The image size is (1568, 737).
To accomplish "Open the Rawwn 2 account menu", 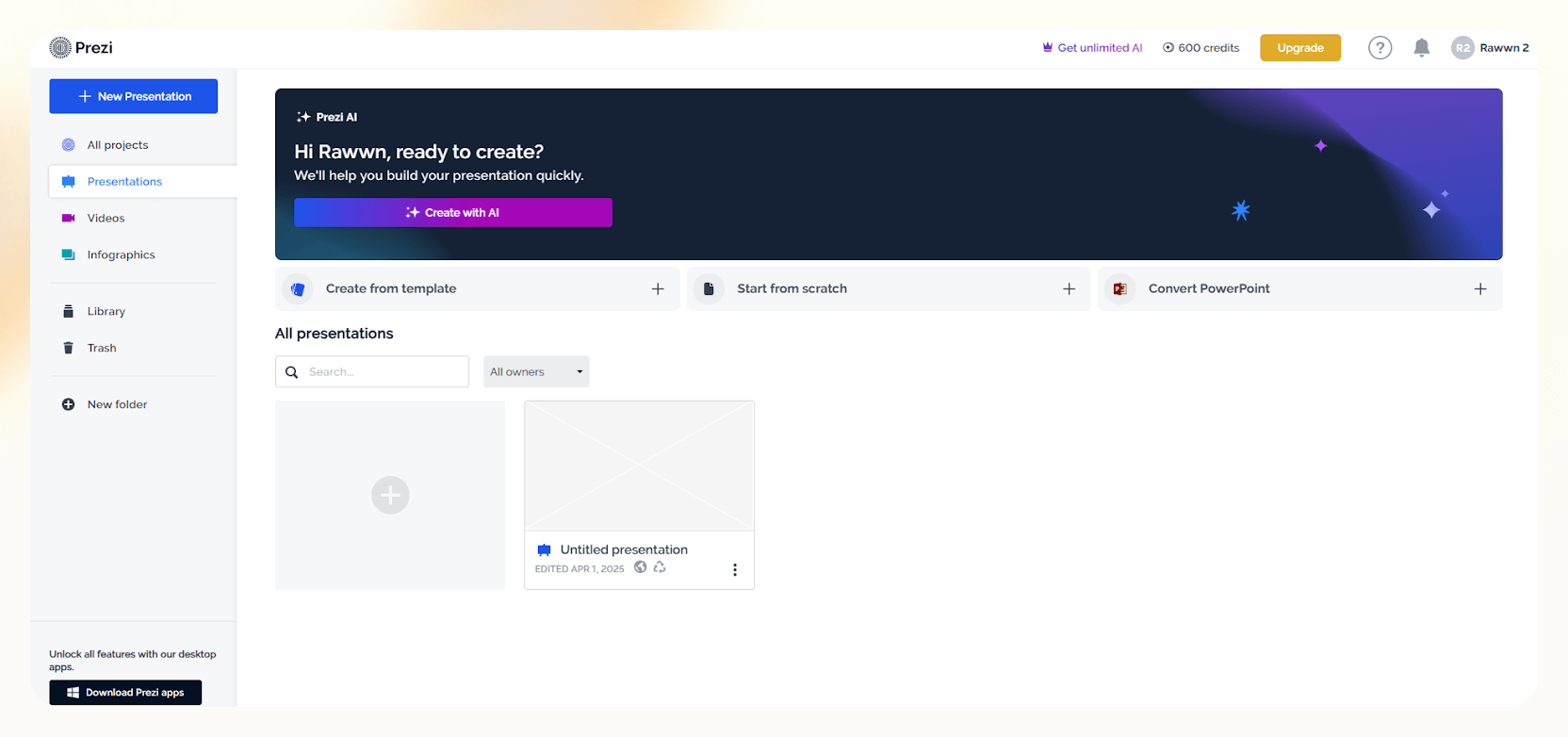I will pos(1490,48).
